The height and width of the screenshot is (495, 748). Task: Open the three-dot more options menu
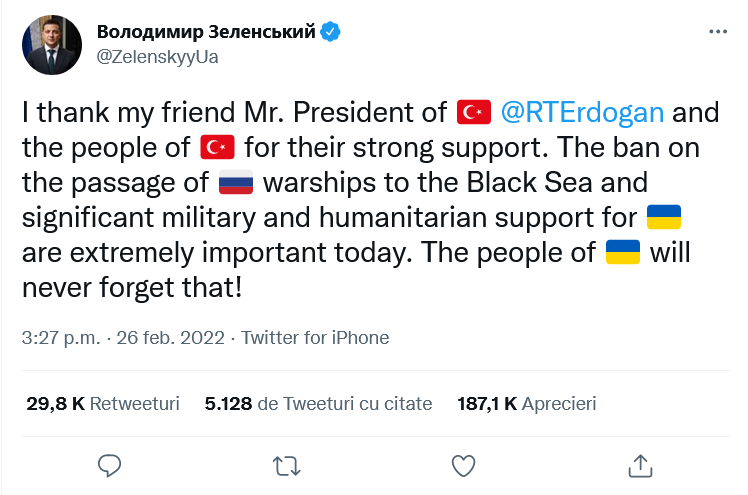coord(718,32)
